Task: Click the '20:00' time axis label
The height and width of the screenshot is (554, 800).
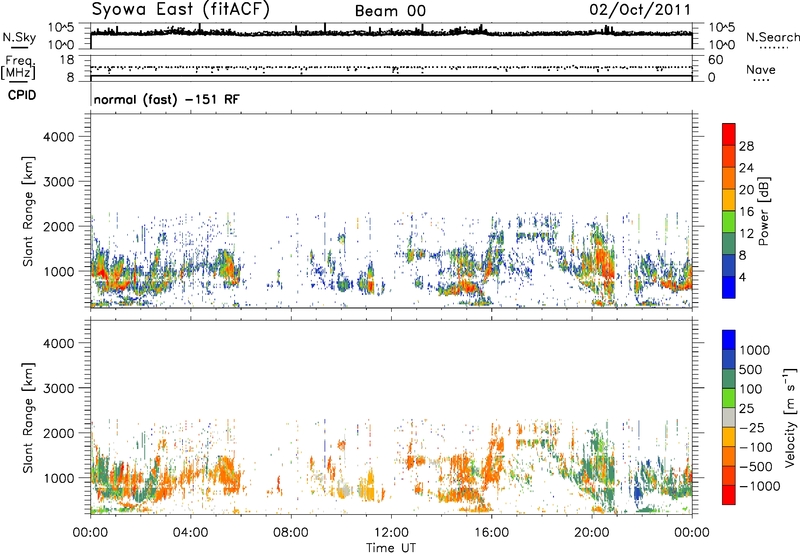Action: pos(591,533)
